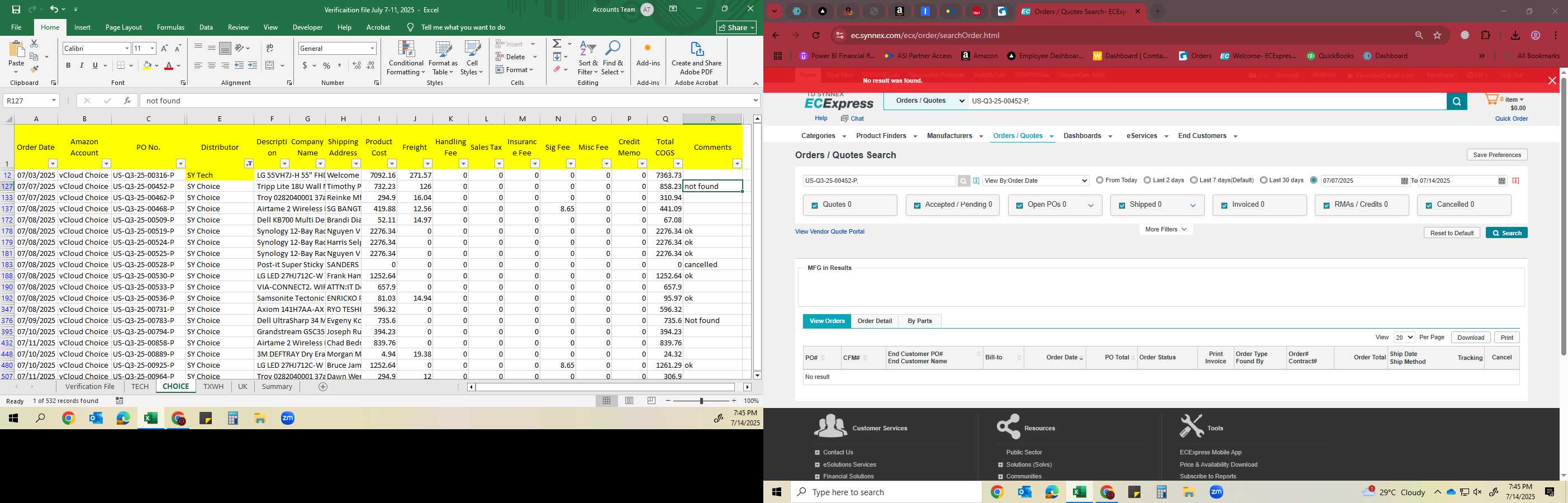Open Conditional Formatting in Excel

(406, 59)
